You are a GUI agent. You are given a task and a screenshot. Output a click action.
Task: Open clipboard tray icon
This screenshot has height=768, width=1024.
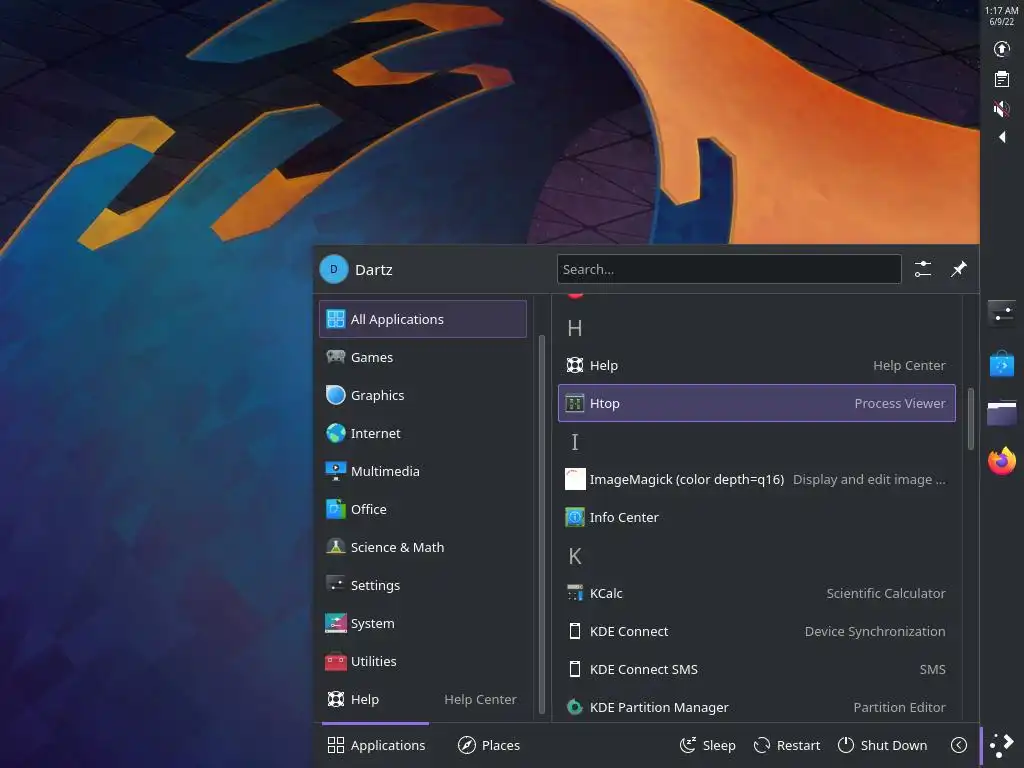point(1001,79)
